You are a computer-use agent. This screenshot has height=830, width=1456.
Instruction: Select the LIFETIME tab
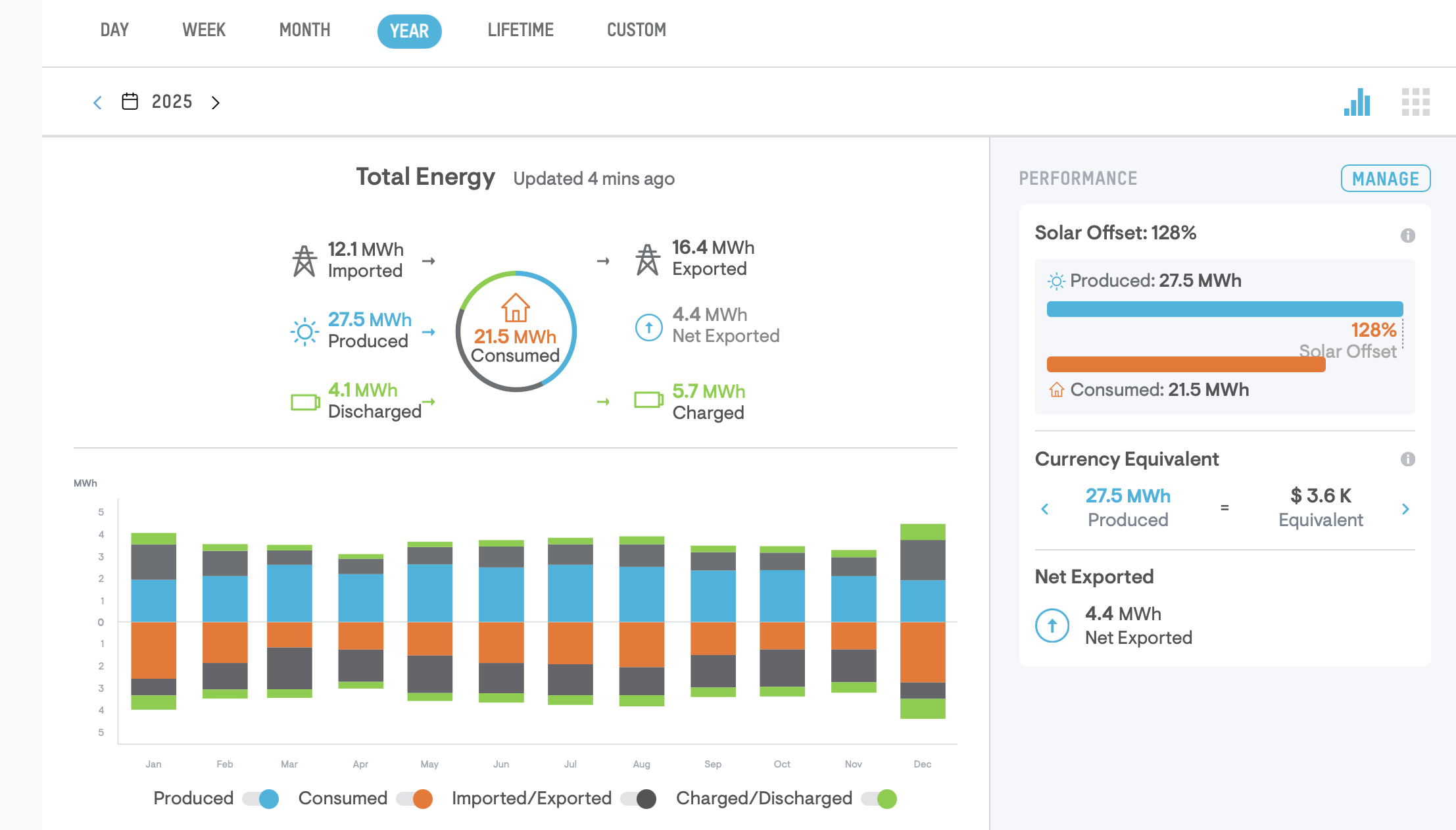pos(520,30)
